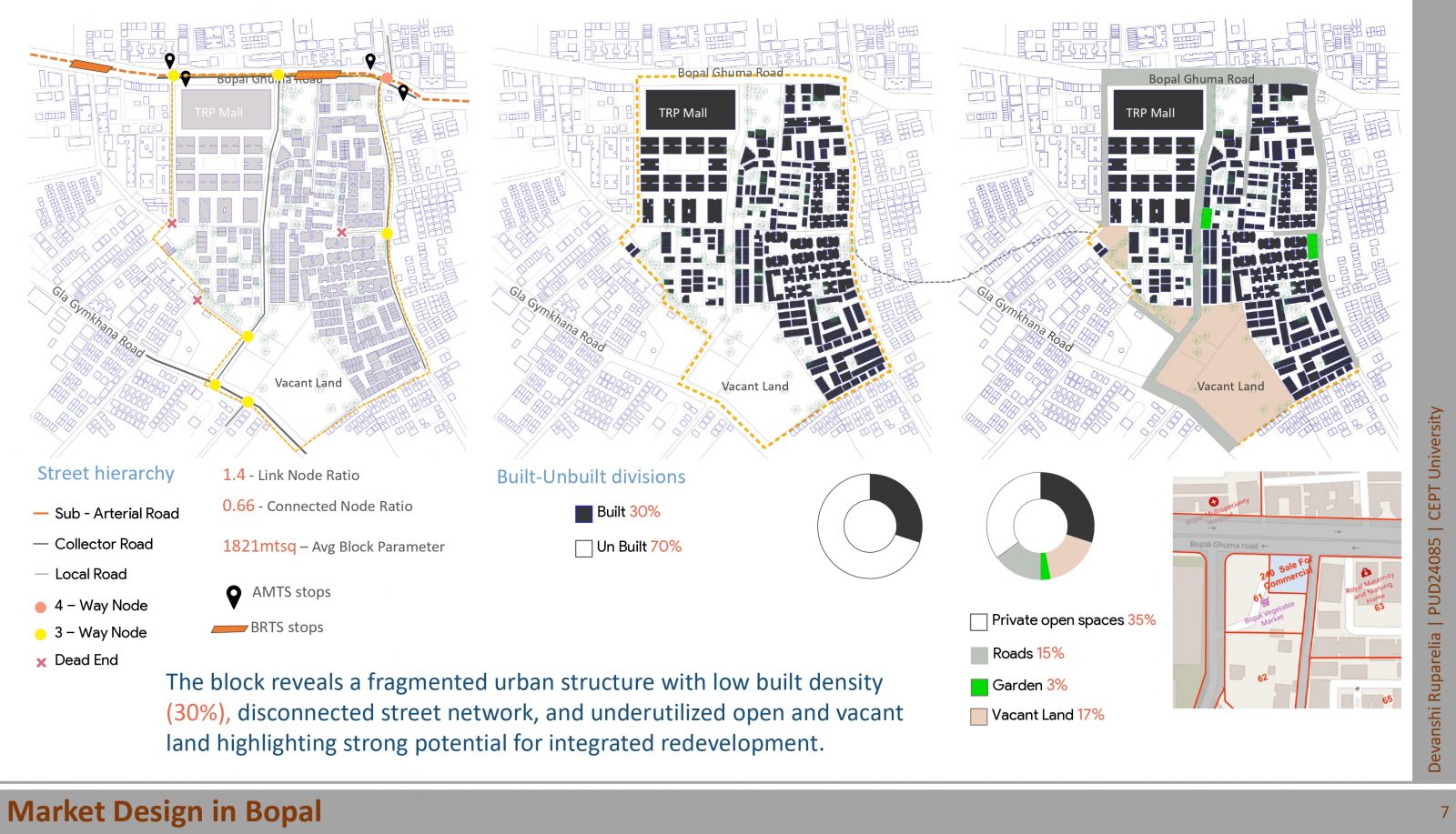Click Gla Gymkhana Road label on middle map
Viewport: 1456px width, 834px height.
point(557,318)
